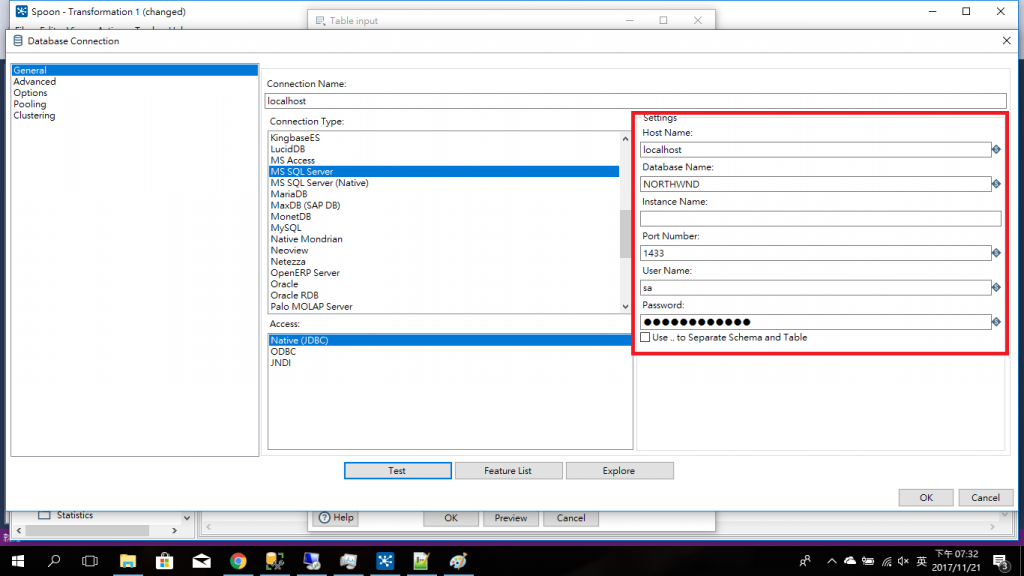Click the People icon in the taskbar
This screenshot has width=1024, height=576.
click(805, 561)
